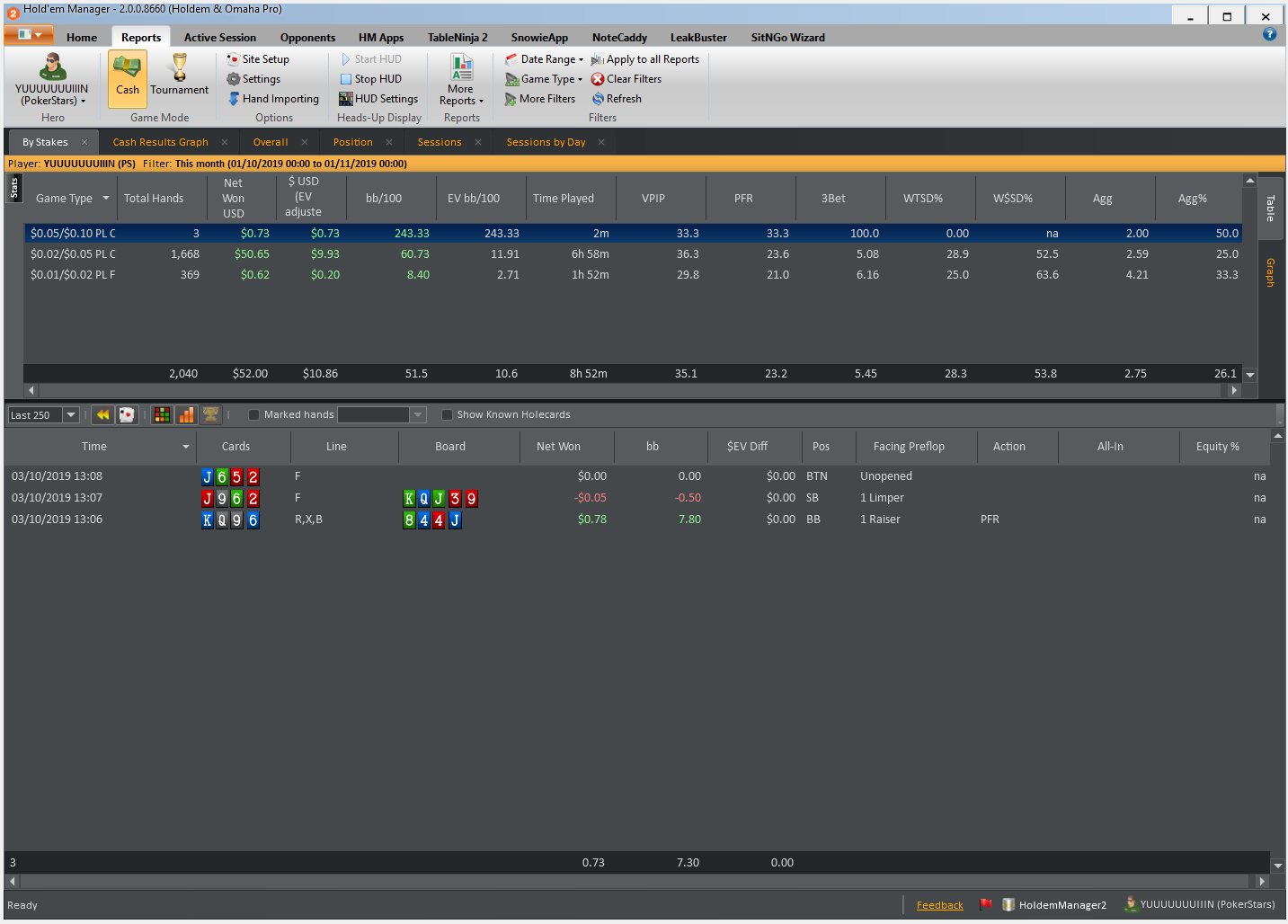The height and width of the screenshot is (924, 1288).
Task: Open SitNGo Wizard tab
Action: pos(787,38)
